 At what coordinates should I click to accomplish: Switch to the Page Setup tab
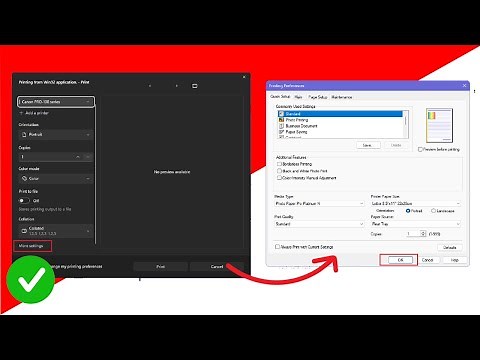(318, 97)
